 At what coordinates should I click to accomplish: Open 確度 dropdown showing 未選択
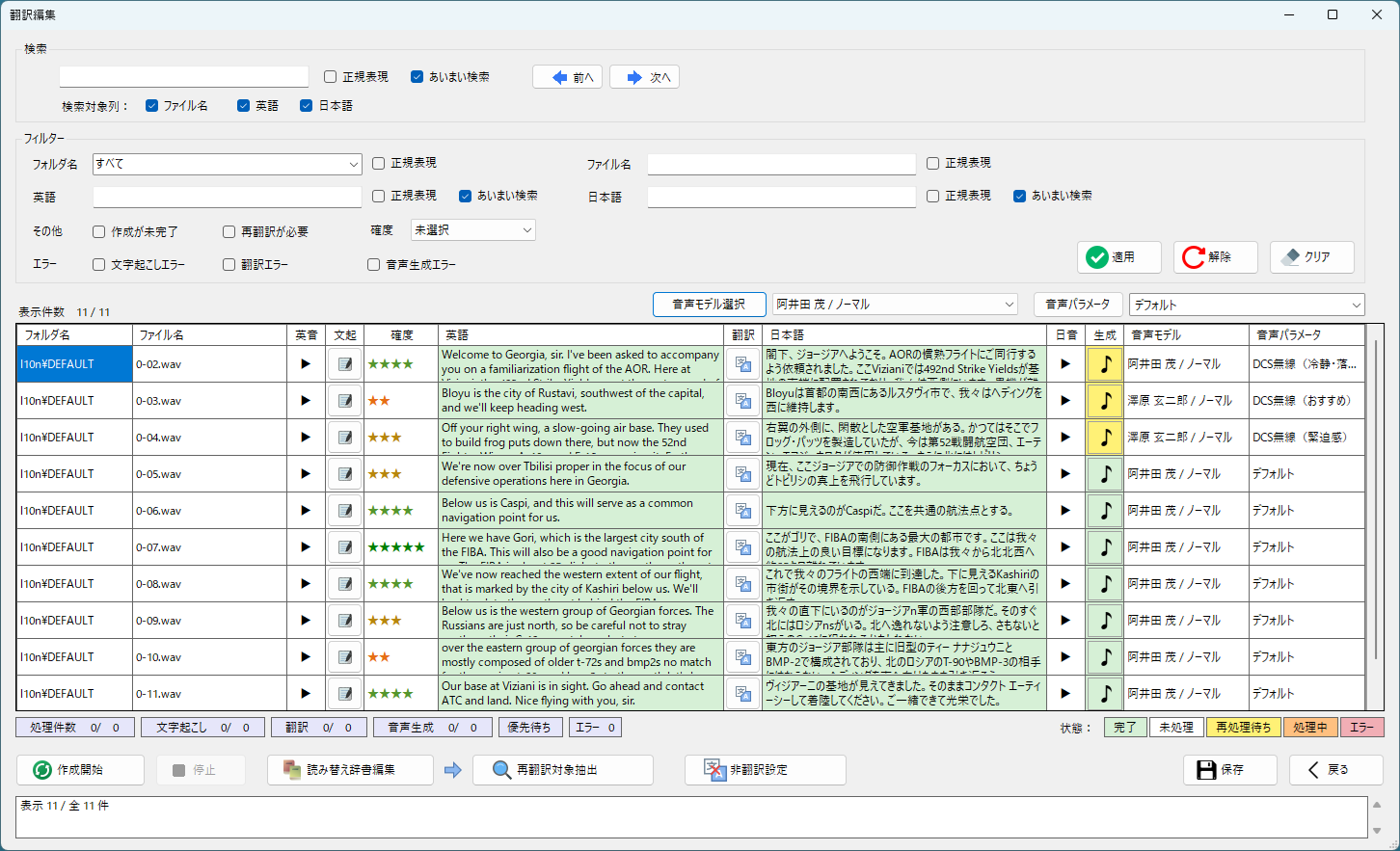click(473, 230)
